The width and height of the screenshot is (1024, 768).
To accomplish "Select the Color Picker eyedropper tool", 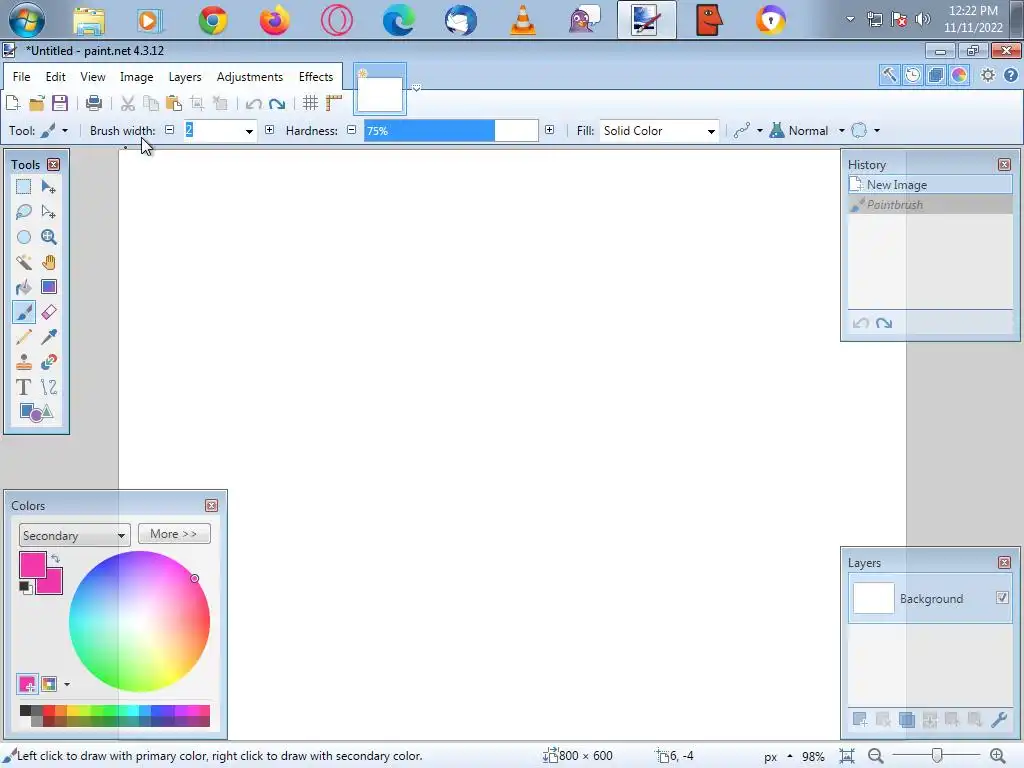I will tap(48, 337).
